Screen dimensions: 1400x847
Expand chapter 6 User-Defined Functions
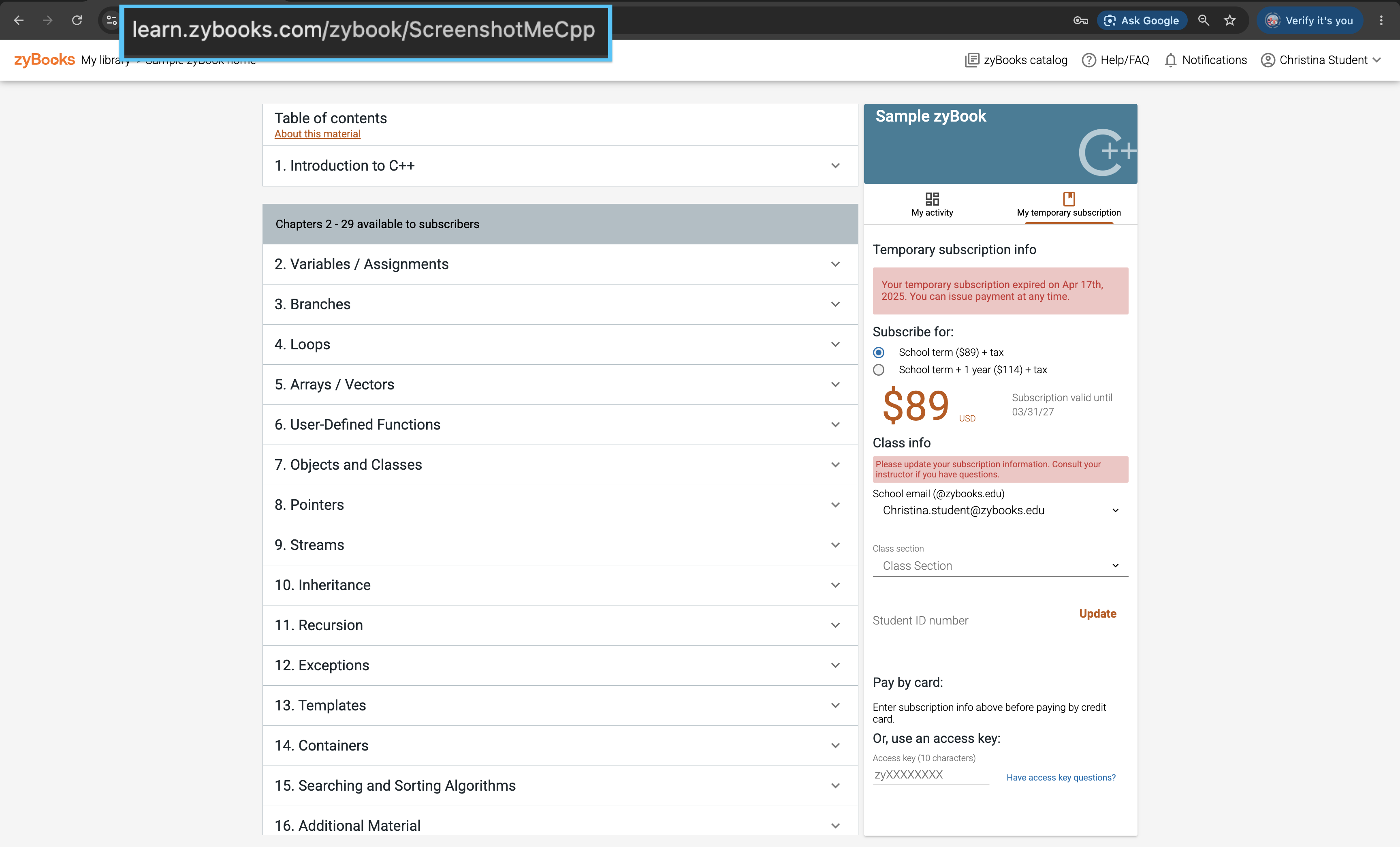560,425
